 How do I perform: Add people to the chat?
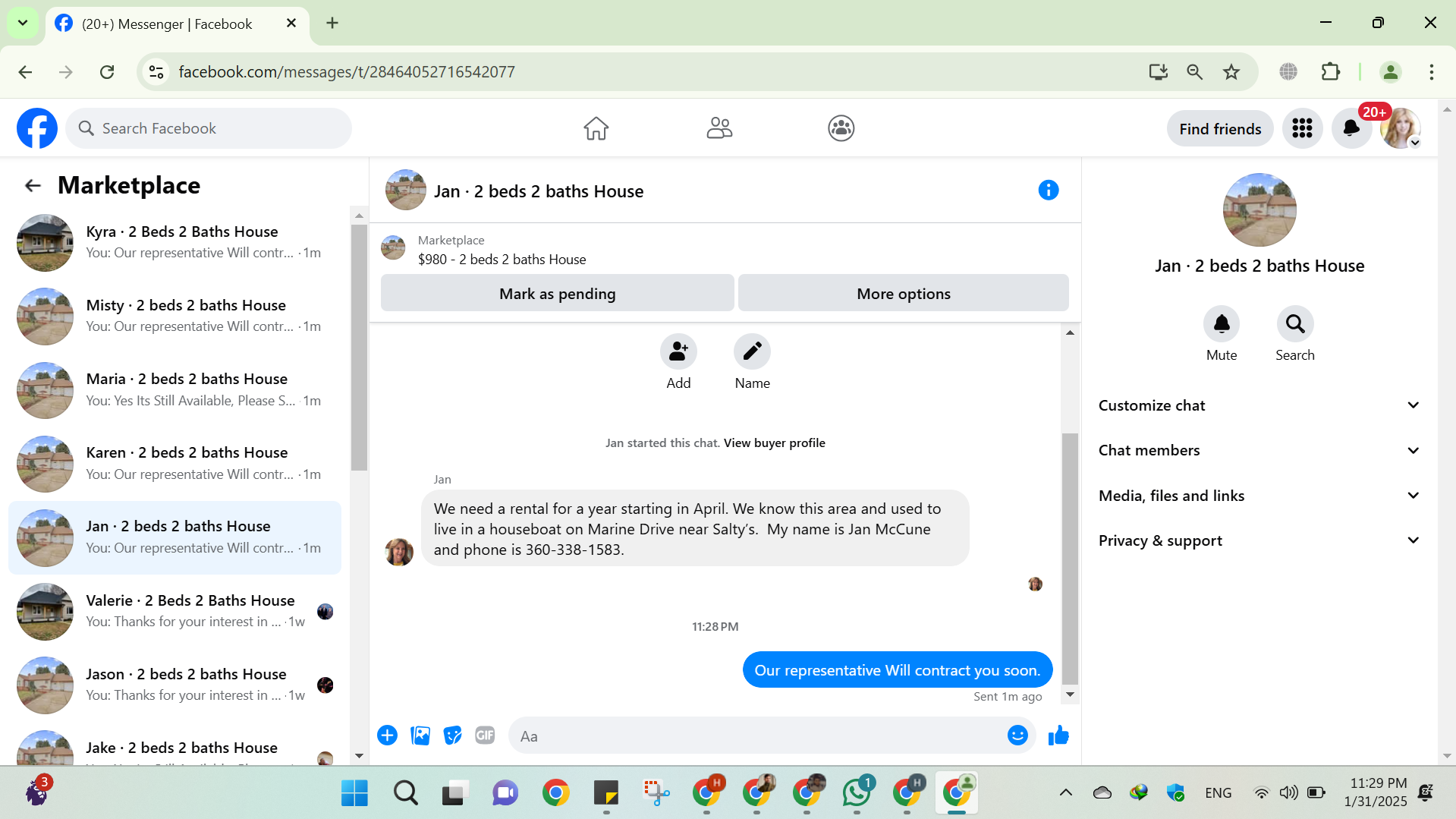click(x=678, y=351)
